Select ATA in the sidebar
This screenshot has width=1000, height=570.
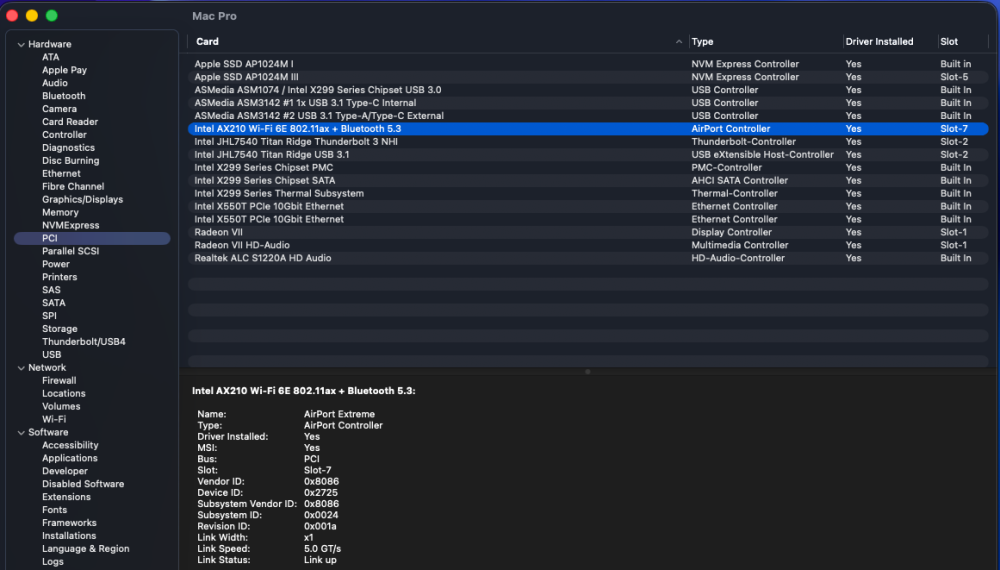[50, 57]
